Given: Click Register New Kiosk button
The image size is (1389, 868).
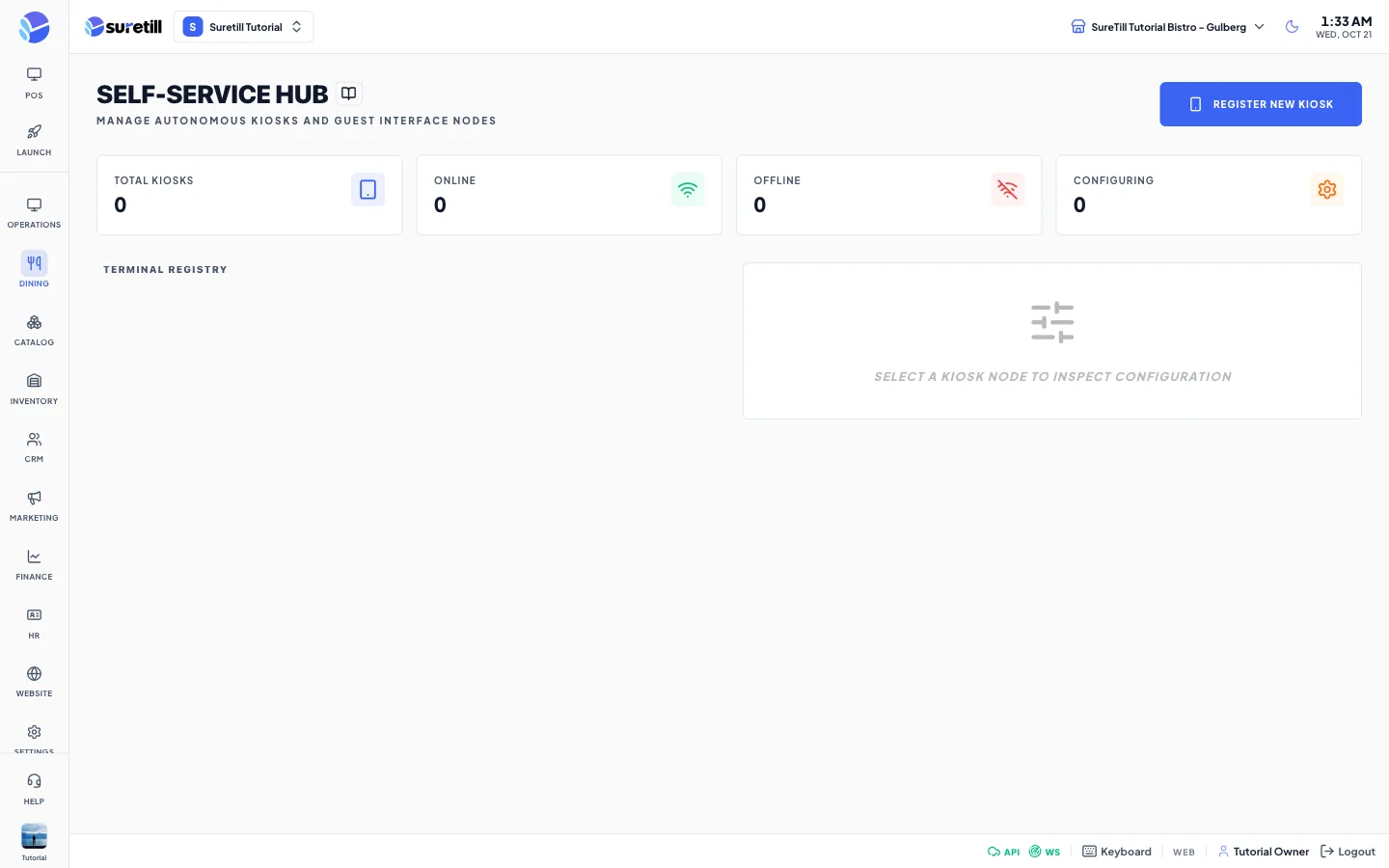Looking at the screenshot, I should click(x=1260, y=104).
